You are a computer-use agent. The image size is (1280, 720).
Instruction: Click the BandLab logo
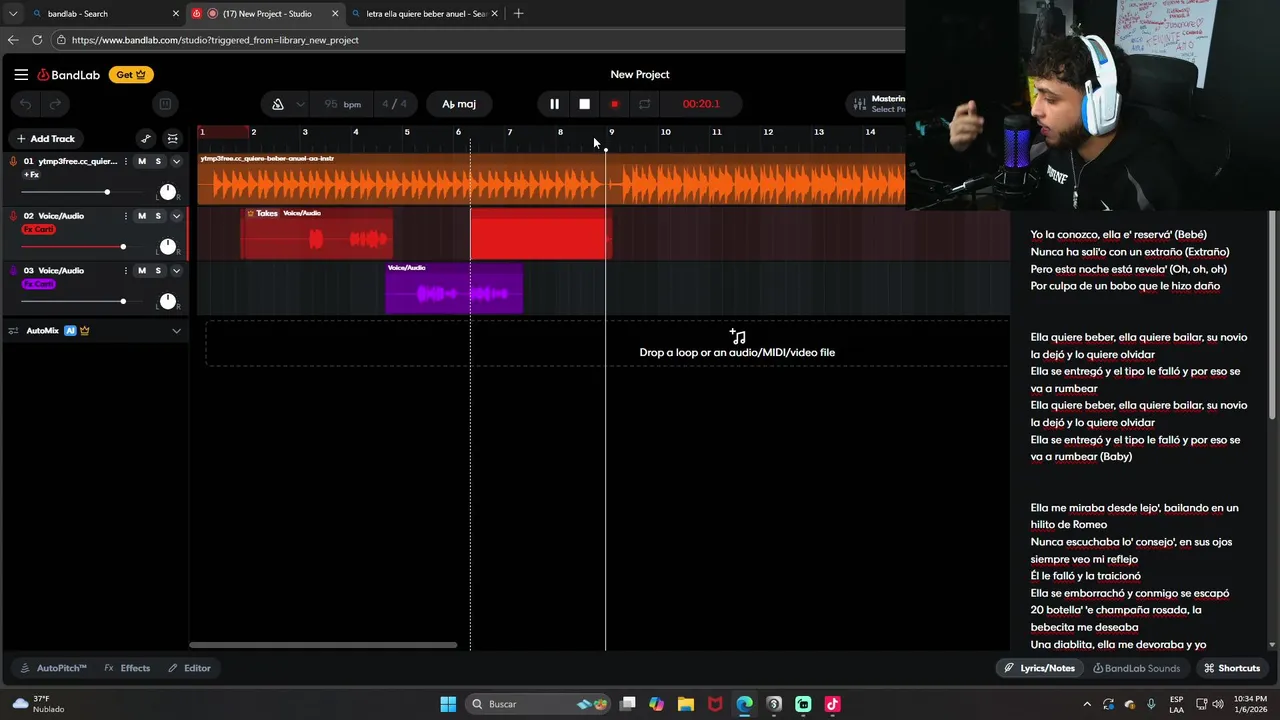(x=69, y=74)
